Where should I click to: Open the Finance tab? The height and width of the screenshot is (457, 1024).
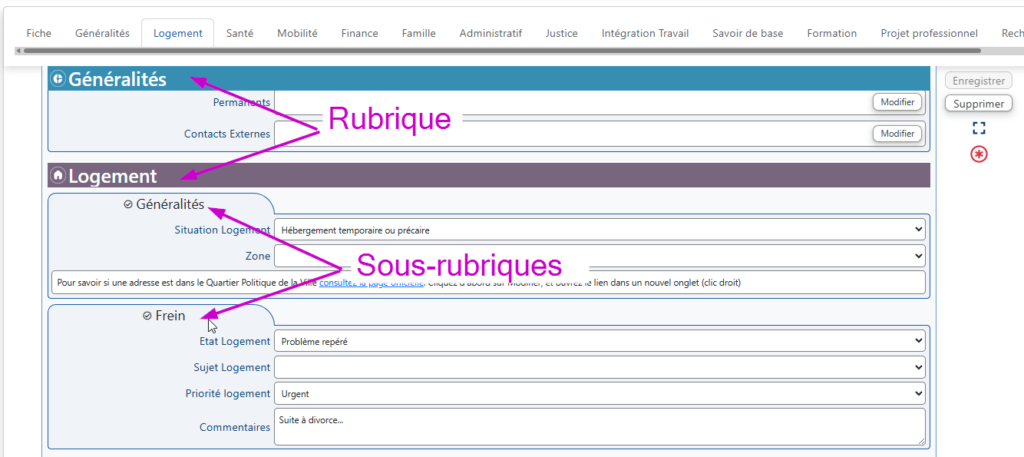pos(359,33)
